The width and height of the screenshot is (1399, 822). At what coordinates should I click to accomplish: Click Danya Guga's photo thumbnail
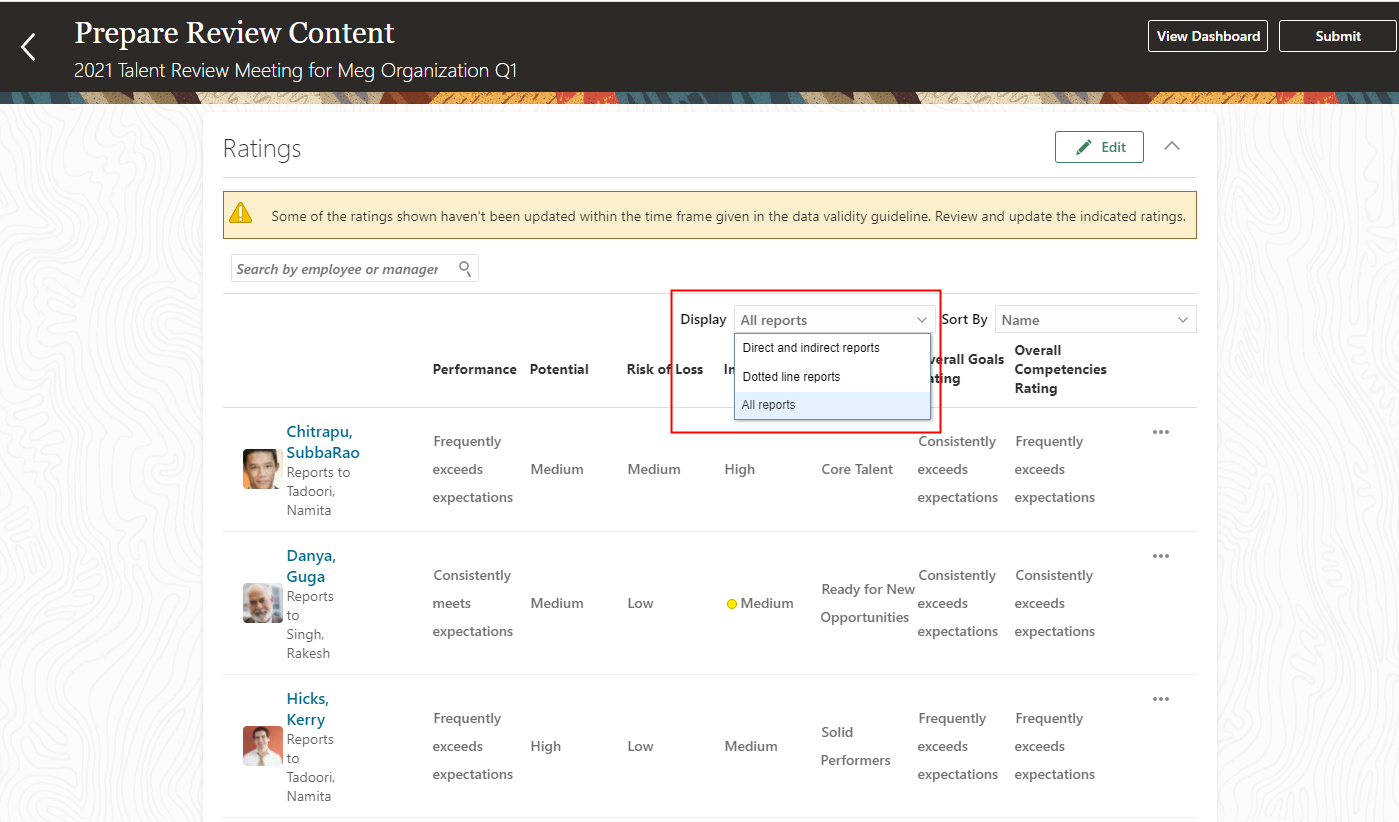click(262, 603)
